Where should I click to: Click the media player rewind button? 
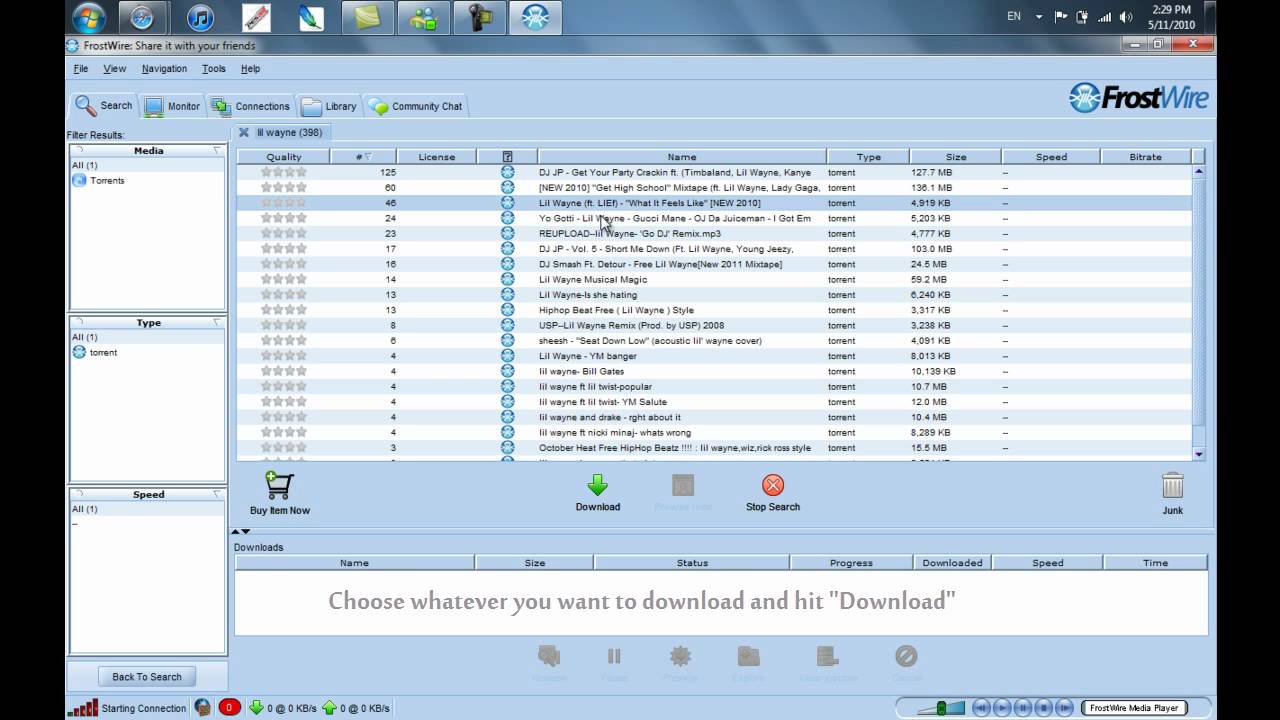pos(981,708)
